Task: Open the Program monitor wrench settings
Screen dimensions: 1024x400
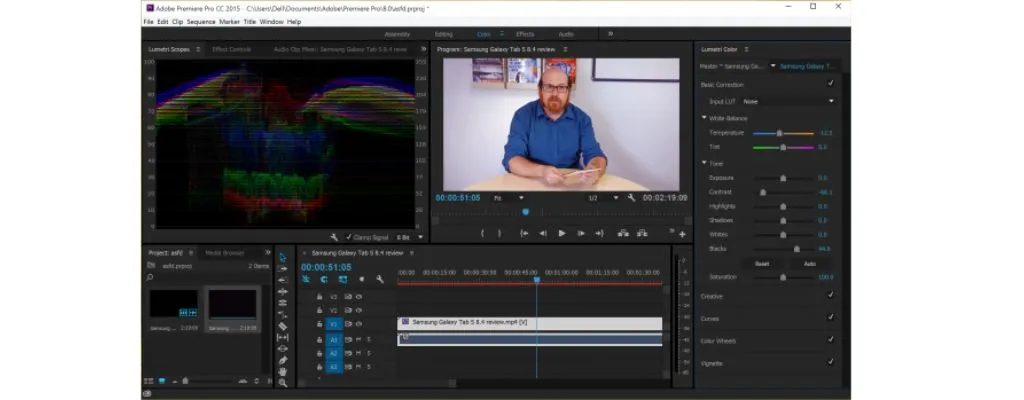Action: tap(632, 197)
